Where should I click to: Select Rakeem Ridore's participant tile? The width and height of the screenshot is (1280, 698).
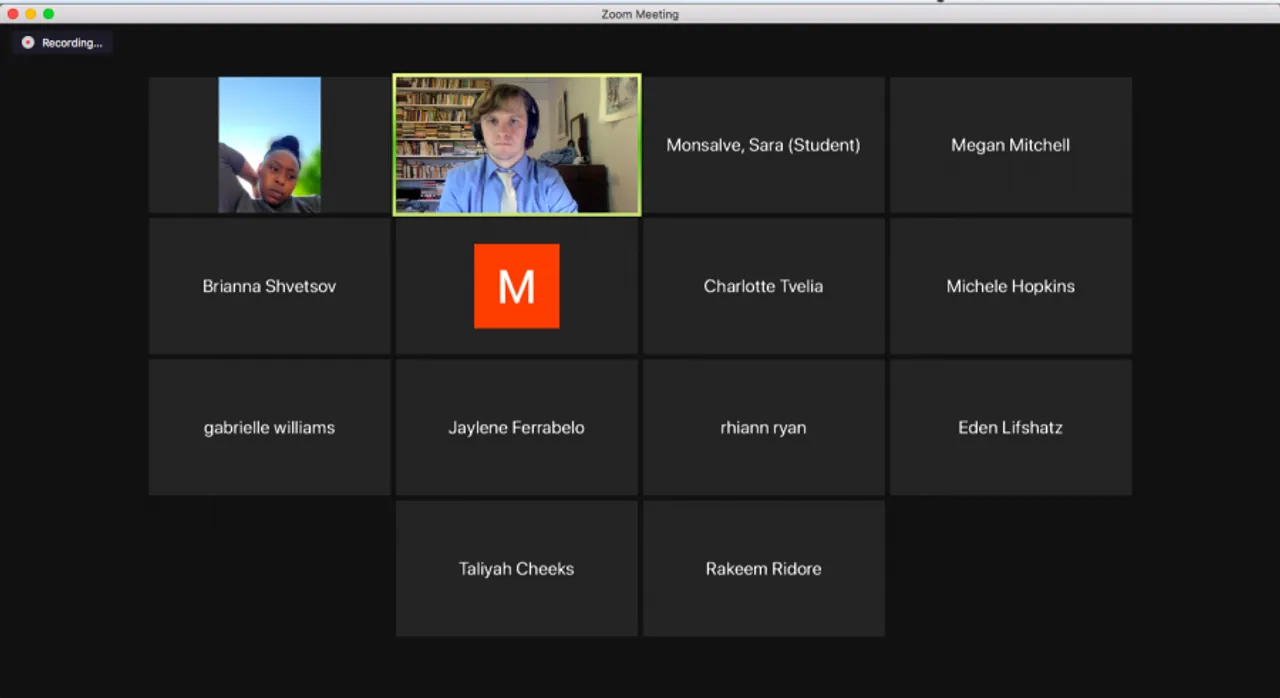tap(763, 568)
